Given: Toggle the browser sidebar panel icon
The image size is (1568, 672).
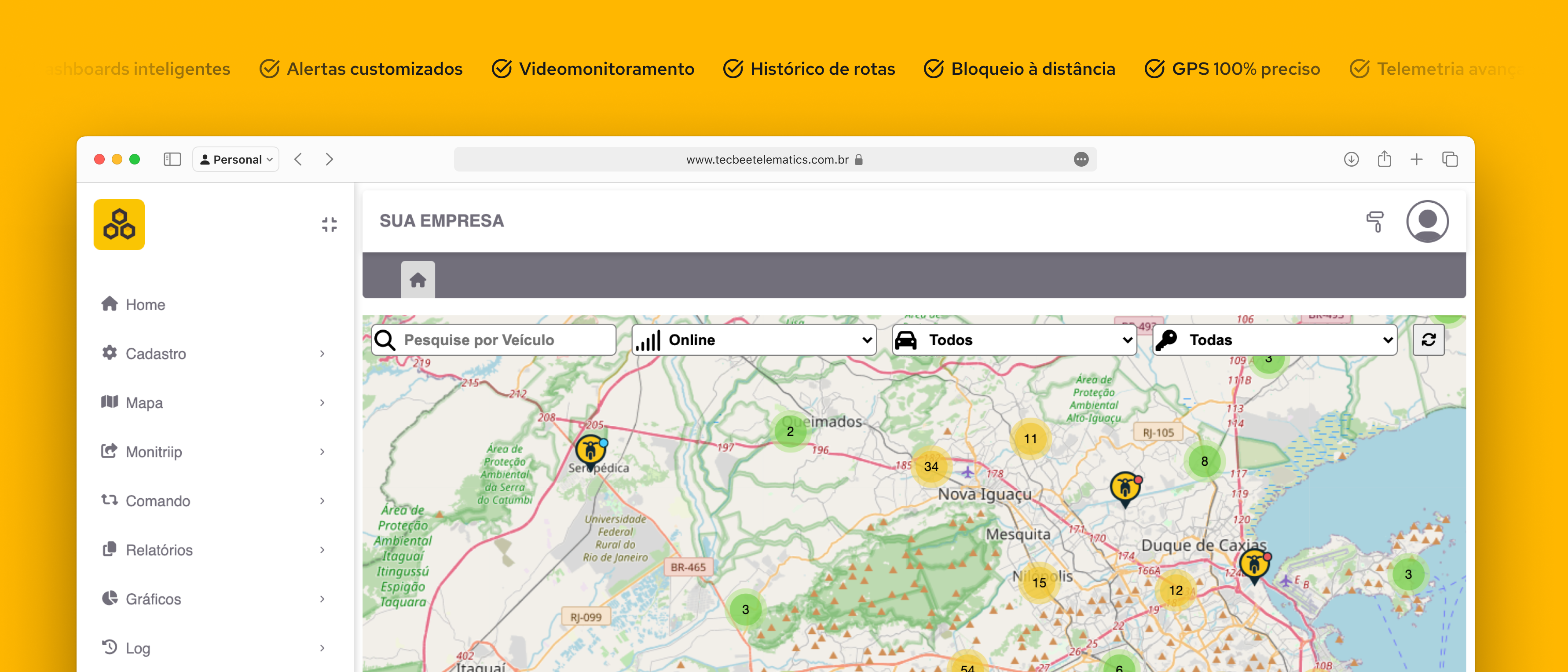Looking at the screenshot, I should (x=172, y=160).
